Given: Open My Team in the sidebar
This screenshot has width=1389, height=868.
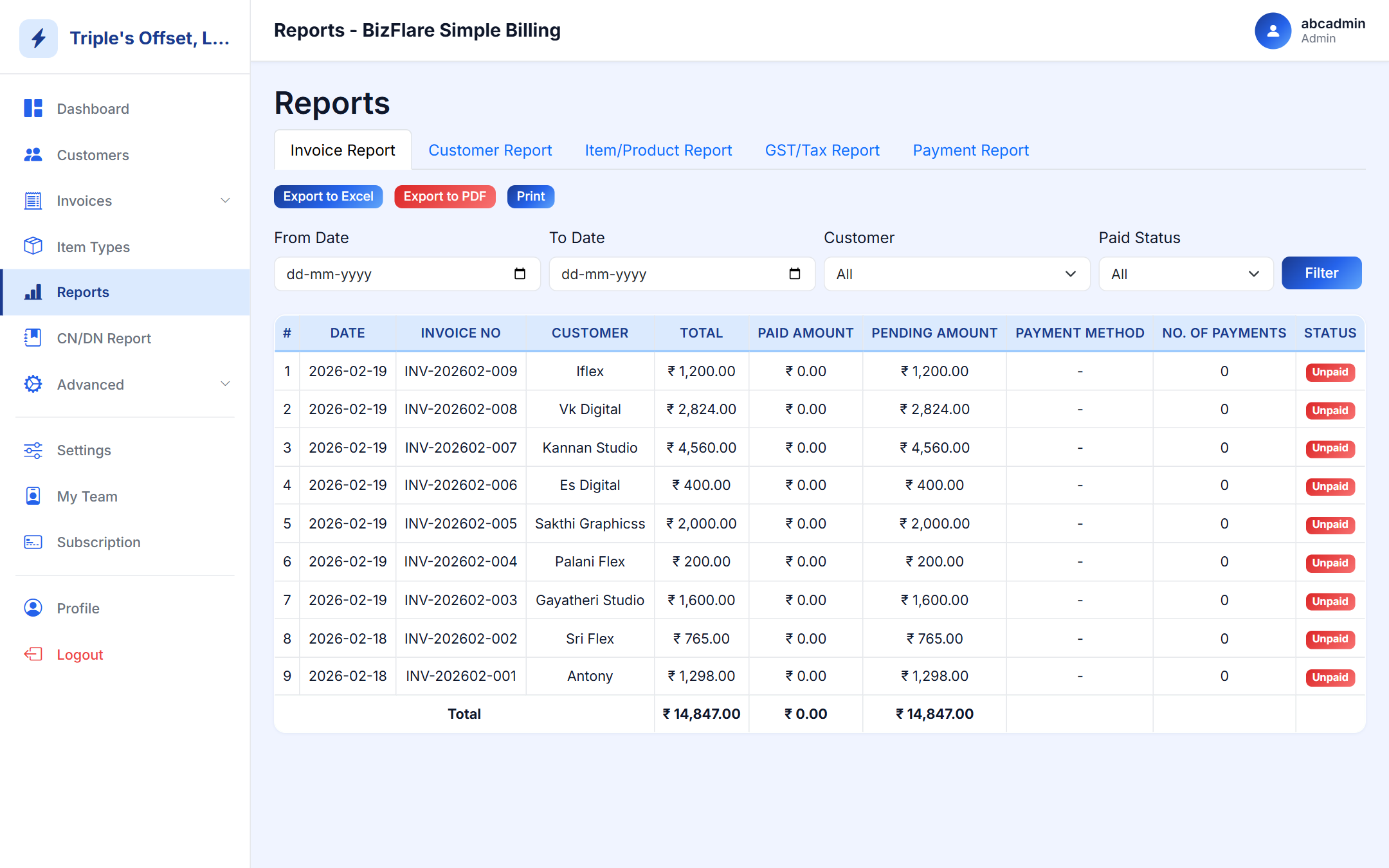Looking at the screenshot, I should 125,496.
